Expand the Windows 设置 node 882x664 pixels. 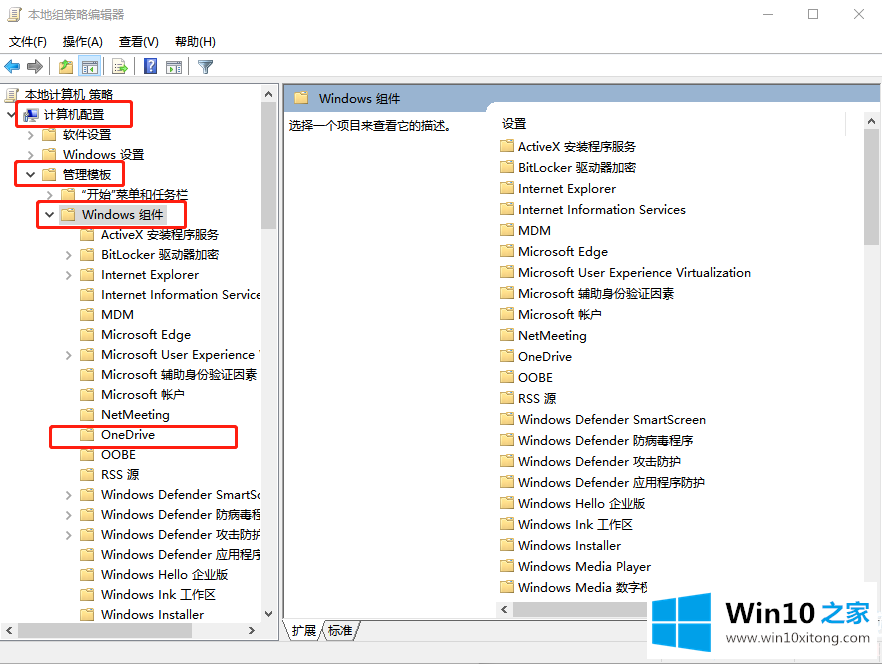(30, 155)
